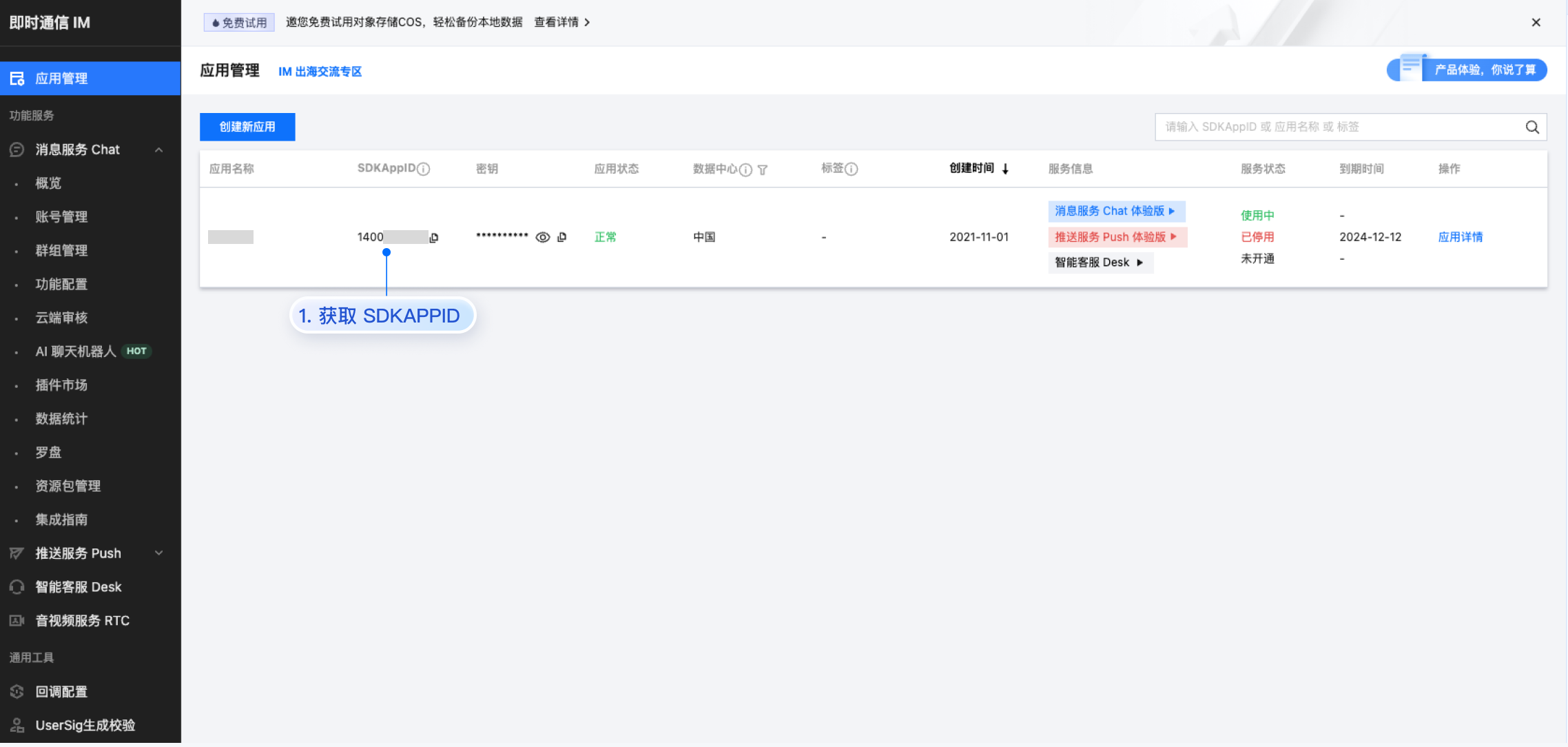Collapse the 消息服务 Chat sidebar section
The image size is (1568, 747).
(159, 150)
